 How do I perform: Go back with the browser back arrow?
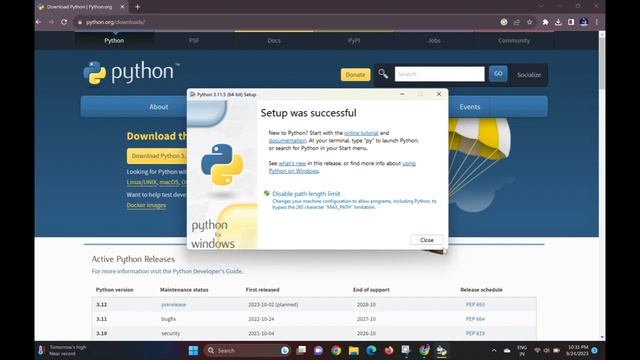[39, 22]
